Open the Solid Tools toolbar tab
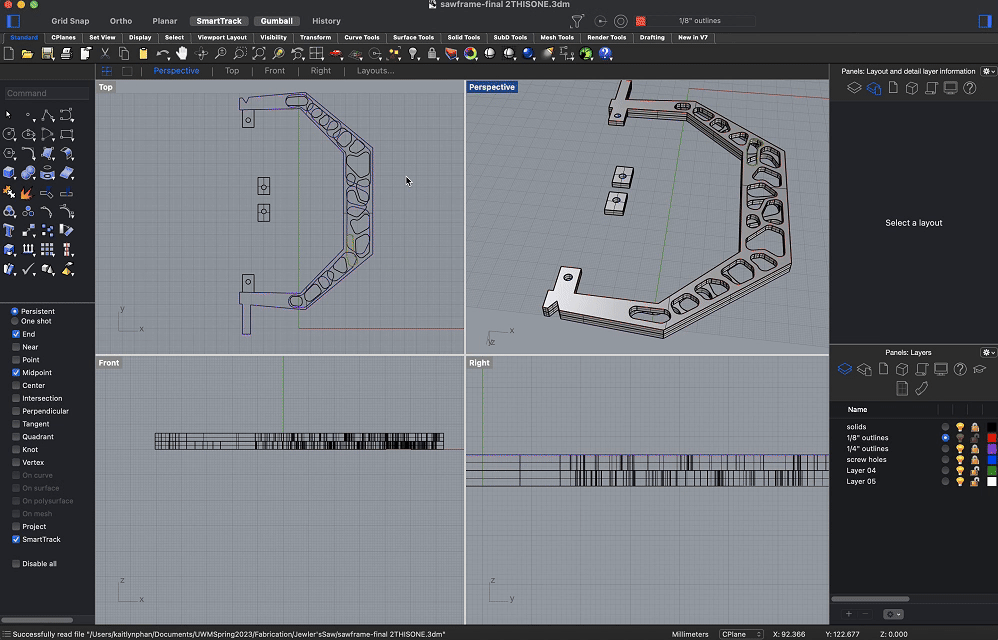 point(463,38)
